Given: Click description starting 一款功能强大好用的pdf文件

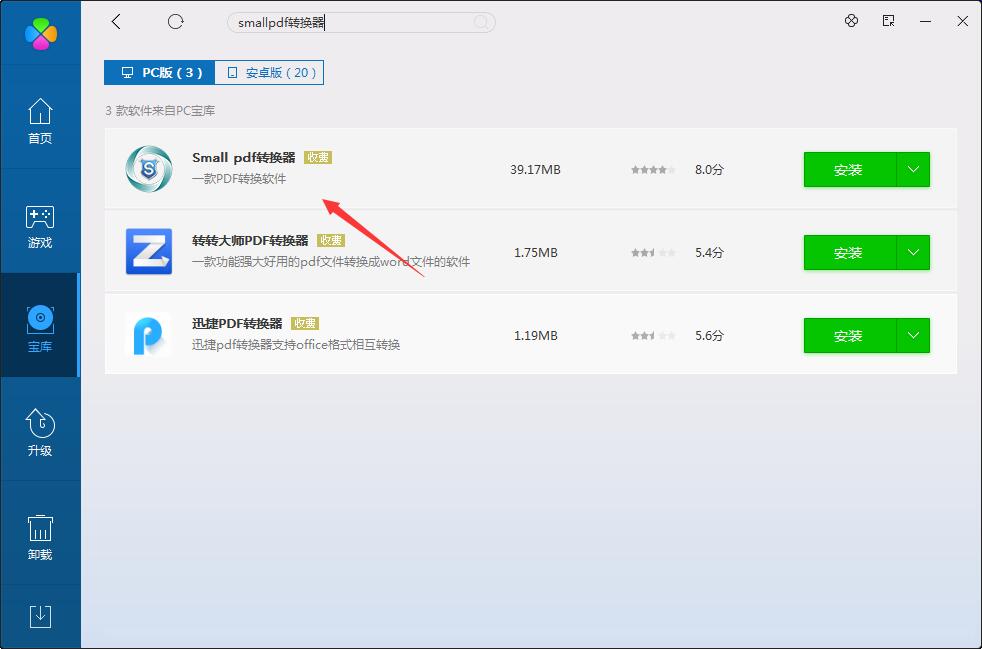Looking at the screenshot, I should pyautogui.click(x=331, y=262).
